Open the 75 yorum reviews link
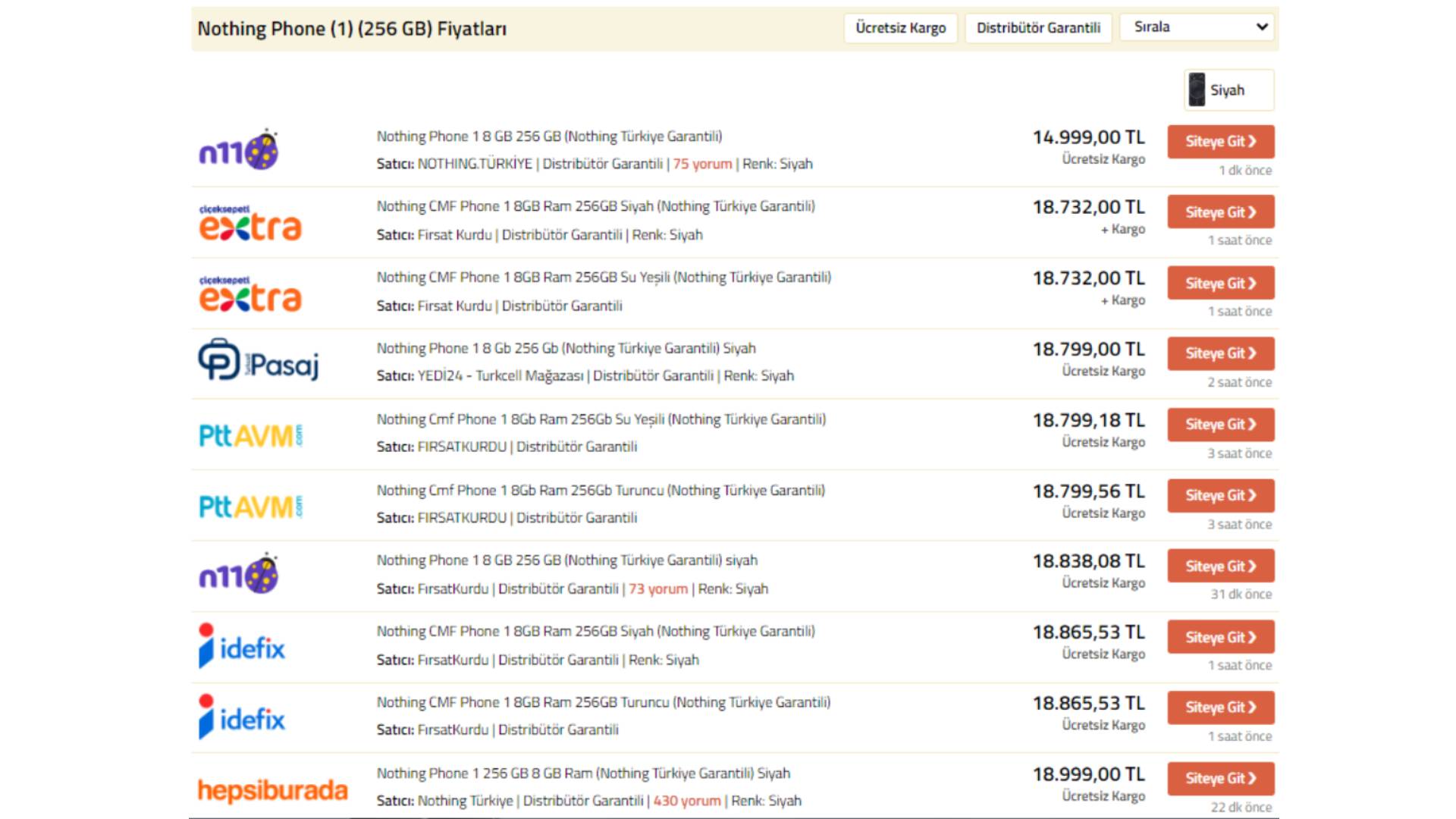 pyautogui.click(x=702, y=164)
